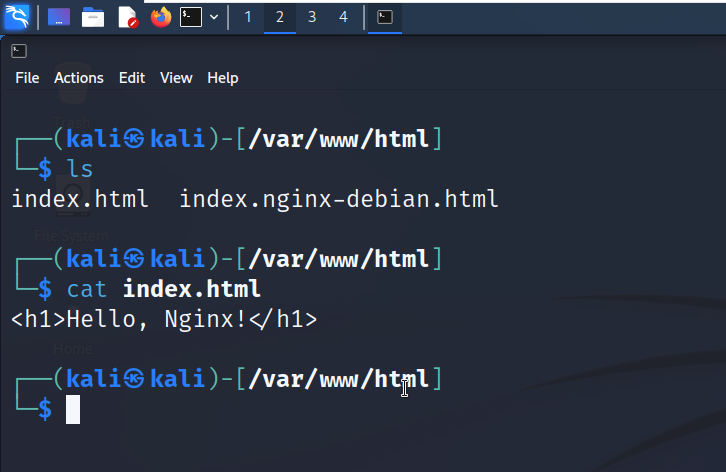
Task: Launch the text editor panel icon
Action: coord(127,18)
